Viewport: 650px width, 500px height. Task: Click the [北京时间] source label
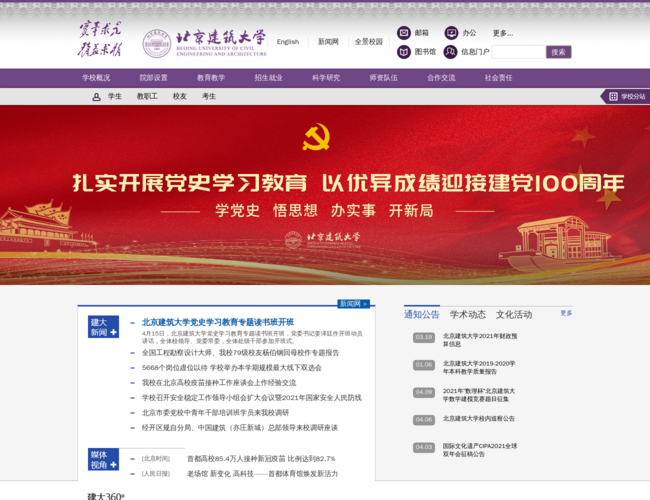(156, 459)
